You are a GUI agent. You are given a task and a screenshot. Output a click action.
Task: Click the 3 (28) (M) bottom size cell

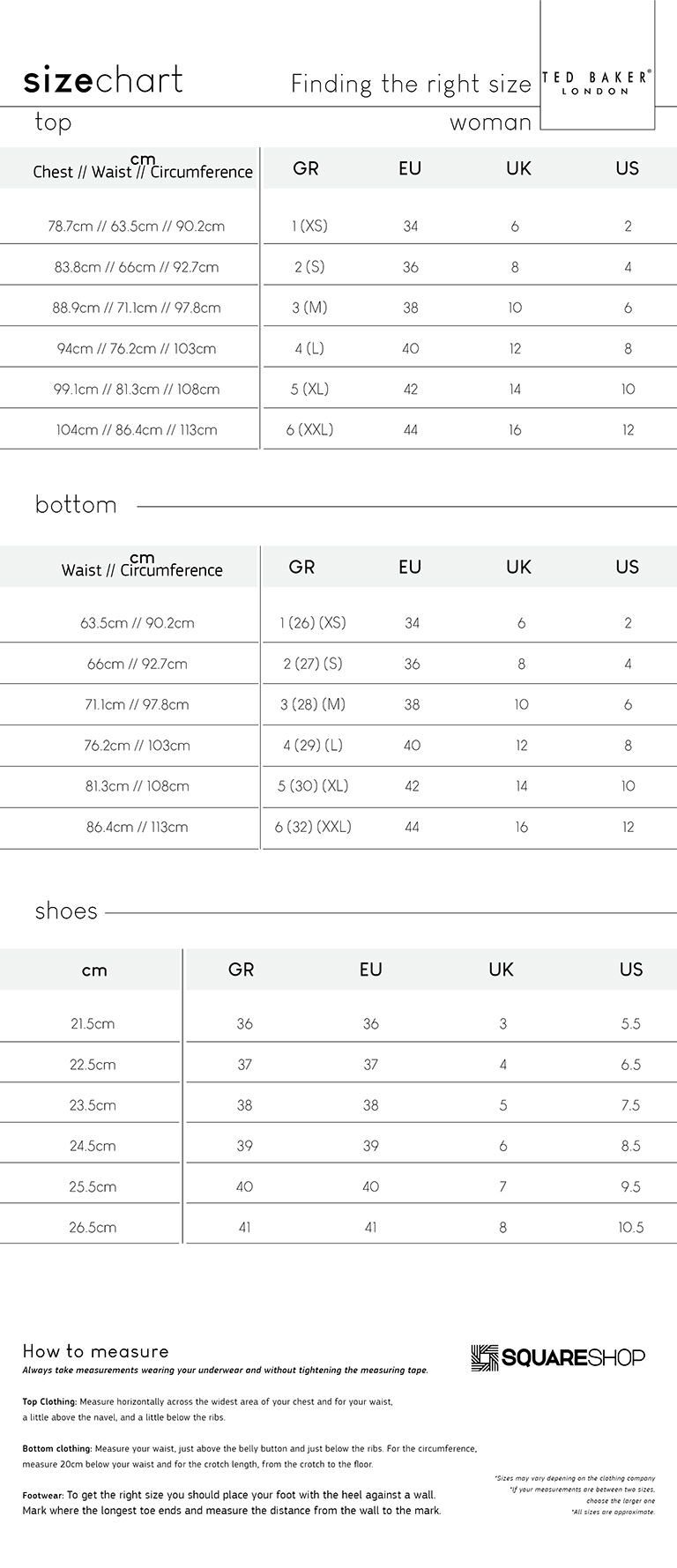(x=313, y=704)
